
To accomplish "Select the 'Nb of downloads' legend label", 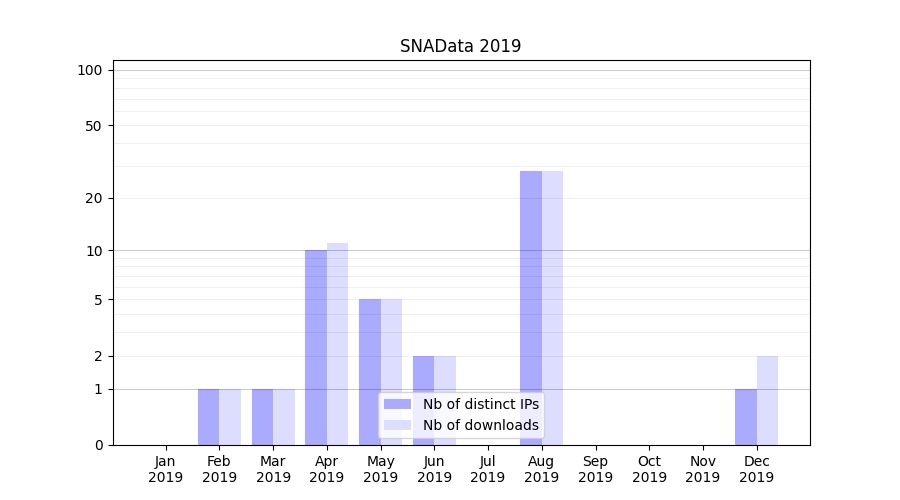I will coord(480,425).
